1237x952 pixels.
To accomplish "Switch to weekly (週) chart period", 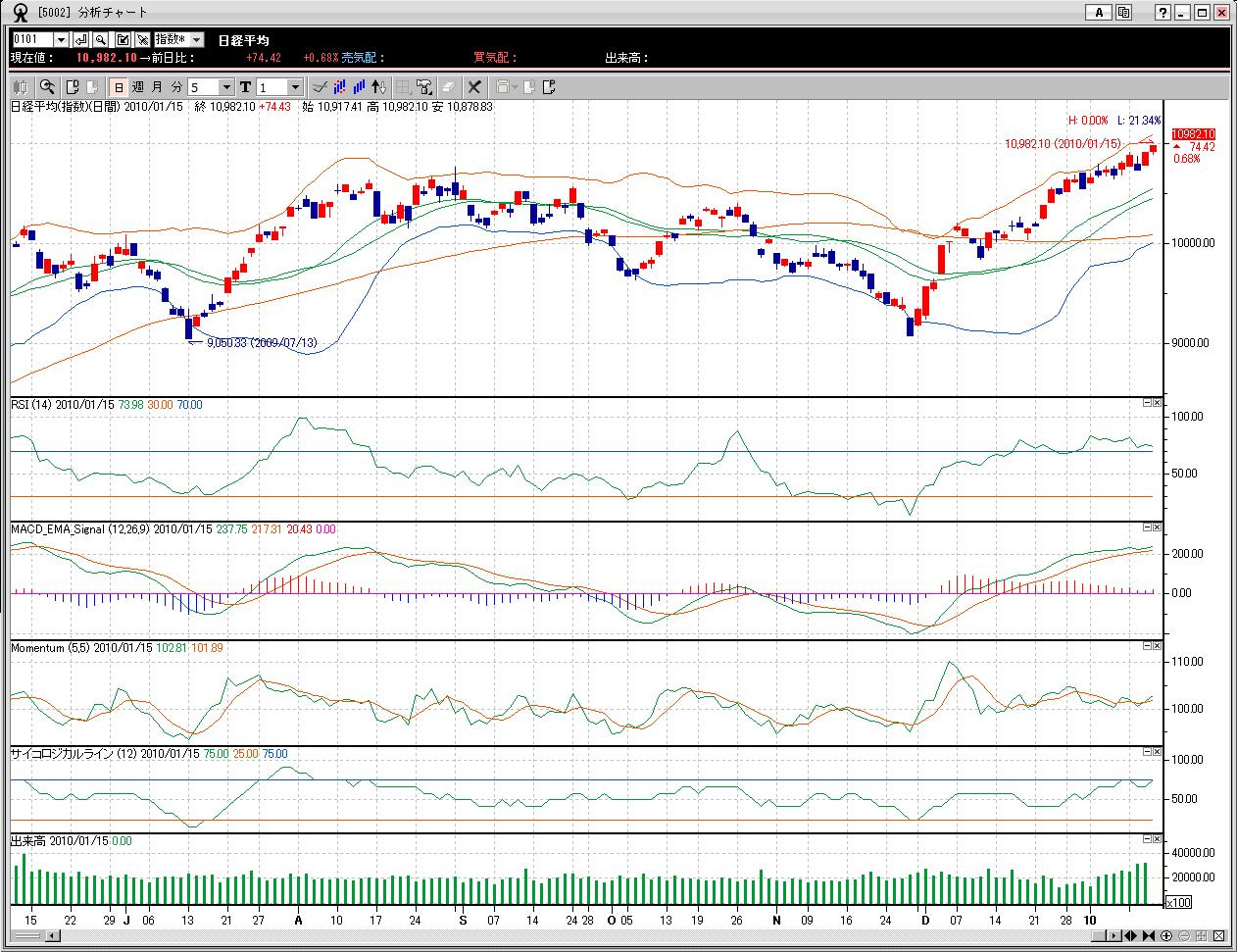I will 137,87.
